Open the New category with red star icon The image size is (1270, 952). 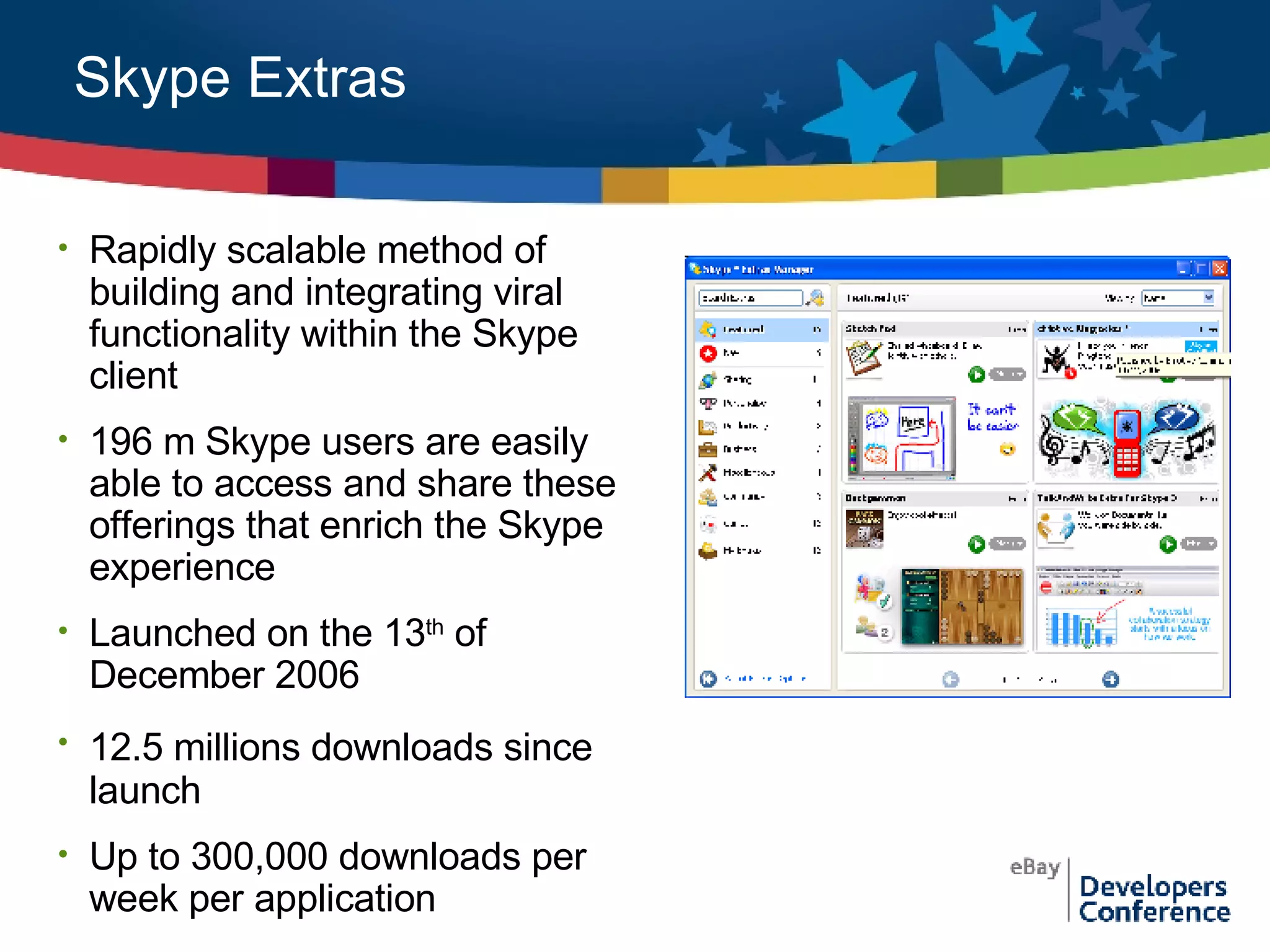pos(763,353)
